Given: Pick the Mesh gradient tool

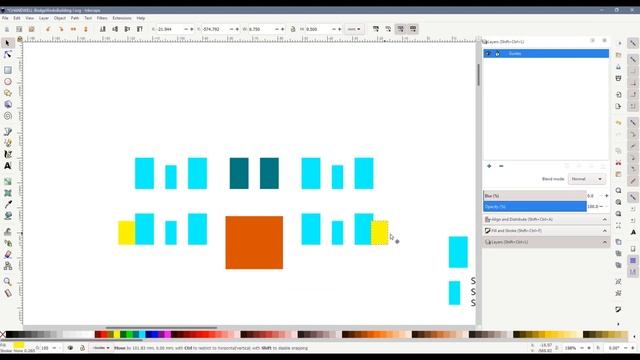Looking at the screenshot, I should pyautogui.click(x=7, y=193).
